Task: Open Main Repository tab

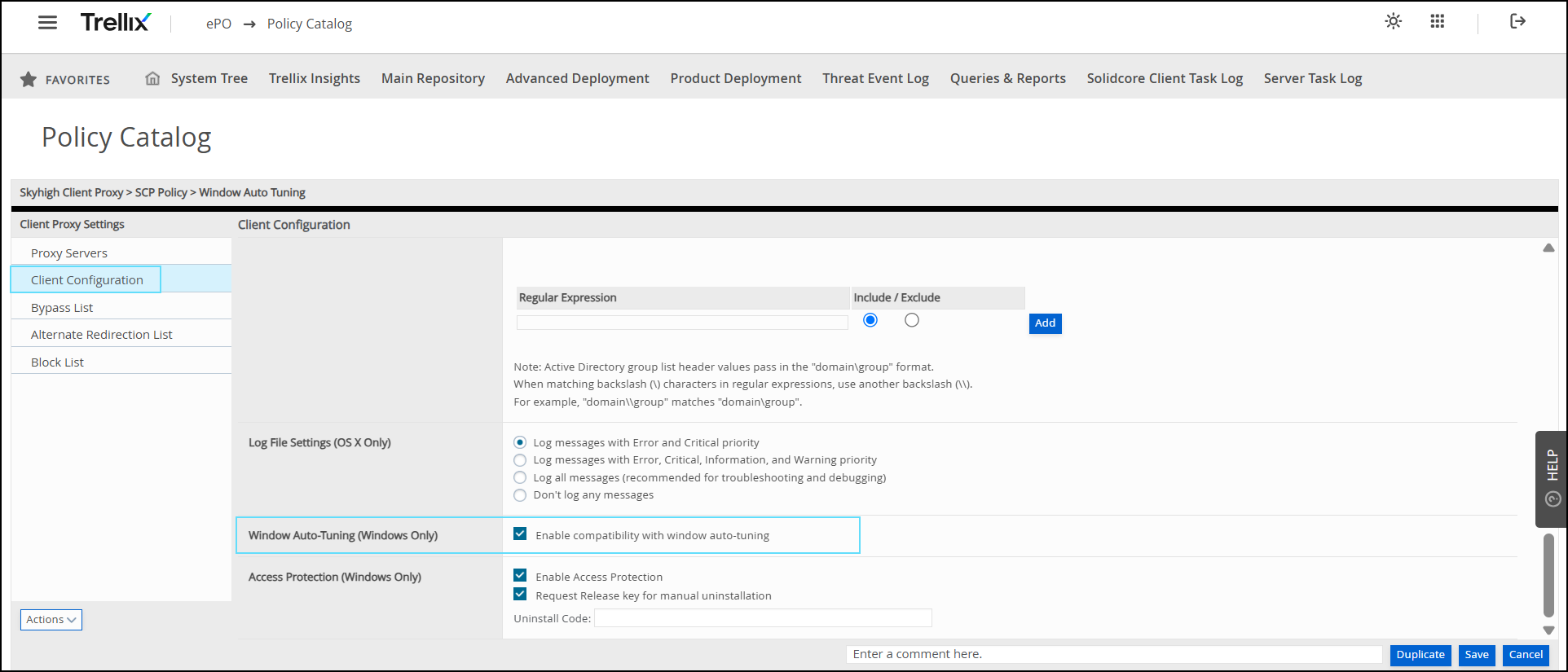Action: coord(433,78)
